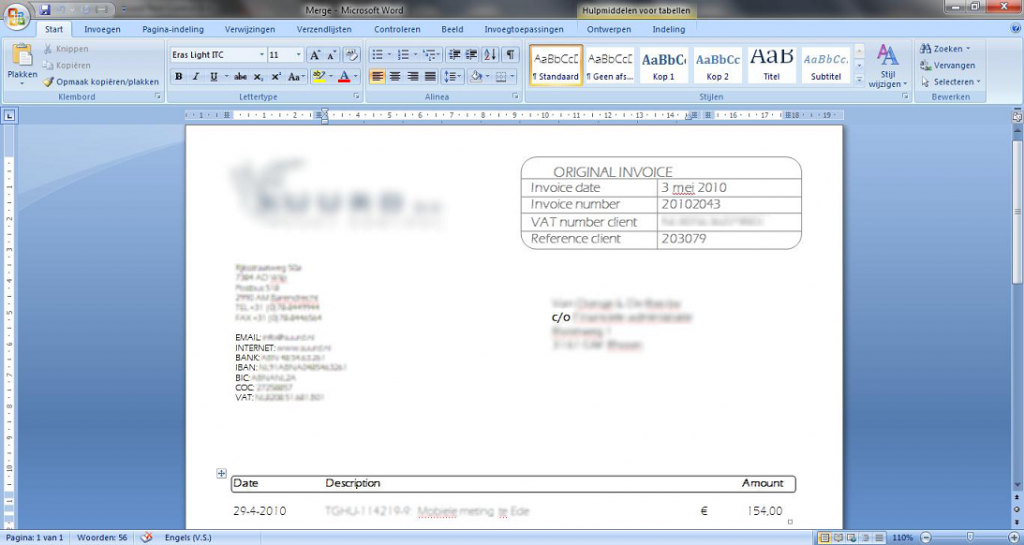Screen dimensions: 1024x545
Task: Click the text highlight color button
Action: (318, 76)
